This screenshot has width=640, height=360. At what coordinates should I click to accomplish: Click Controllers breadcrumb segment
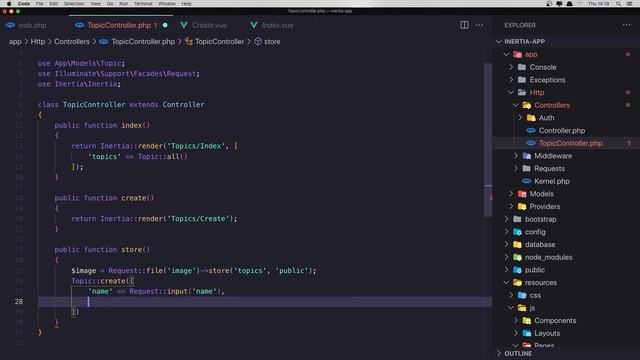(x=71, y=42)
